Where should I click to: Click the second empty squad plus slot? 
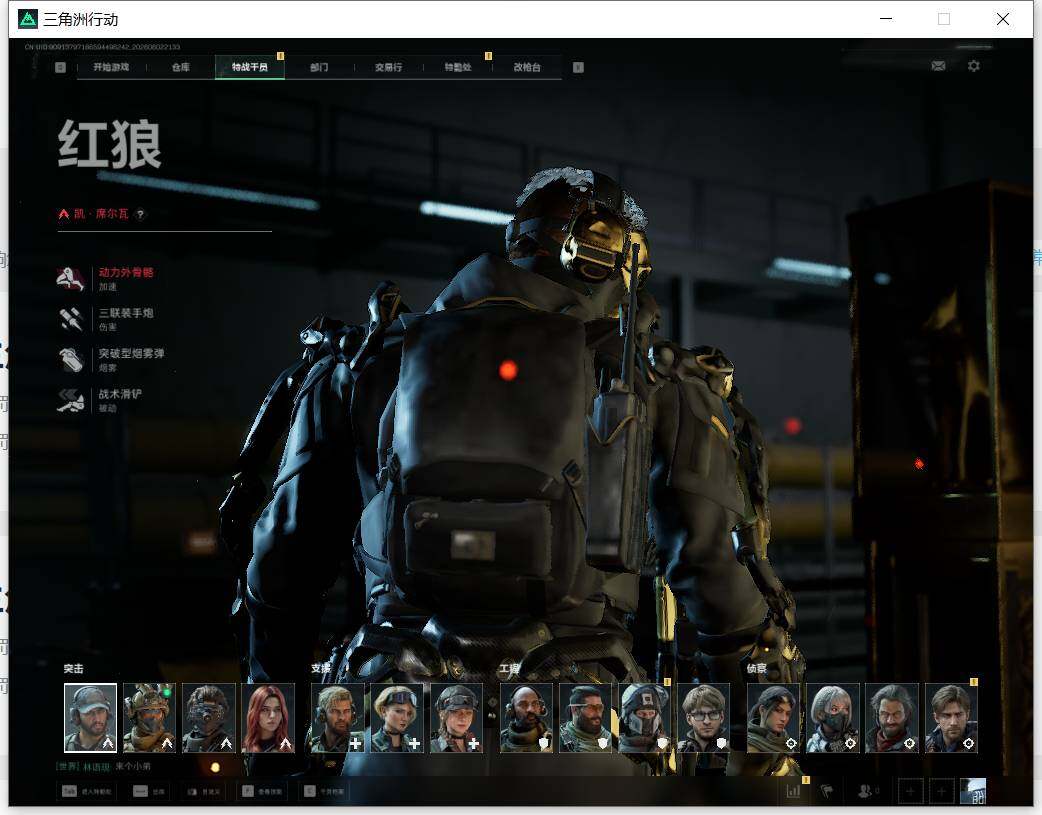coord(942,792)
